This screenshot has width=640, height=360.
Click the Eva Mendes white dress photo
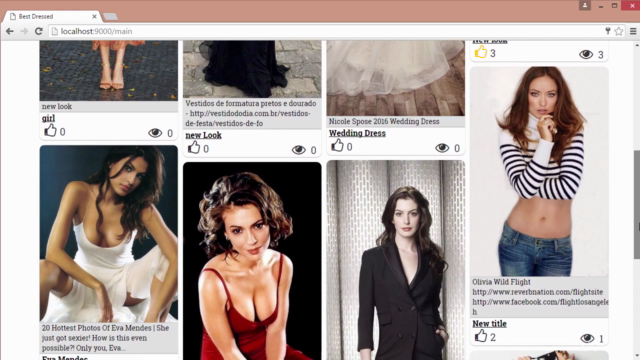click(109, 233)
